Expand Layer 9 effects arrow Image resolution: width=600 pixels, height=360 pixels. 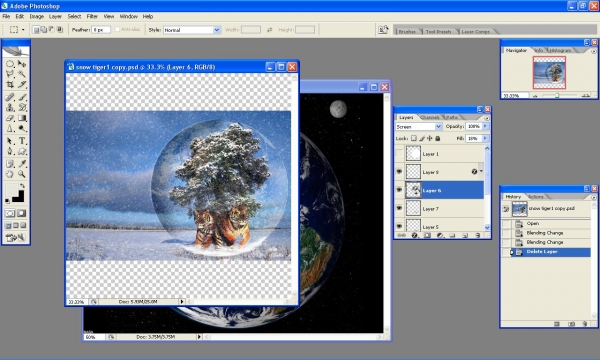point(481,171)
